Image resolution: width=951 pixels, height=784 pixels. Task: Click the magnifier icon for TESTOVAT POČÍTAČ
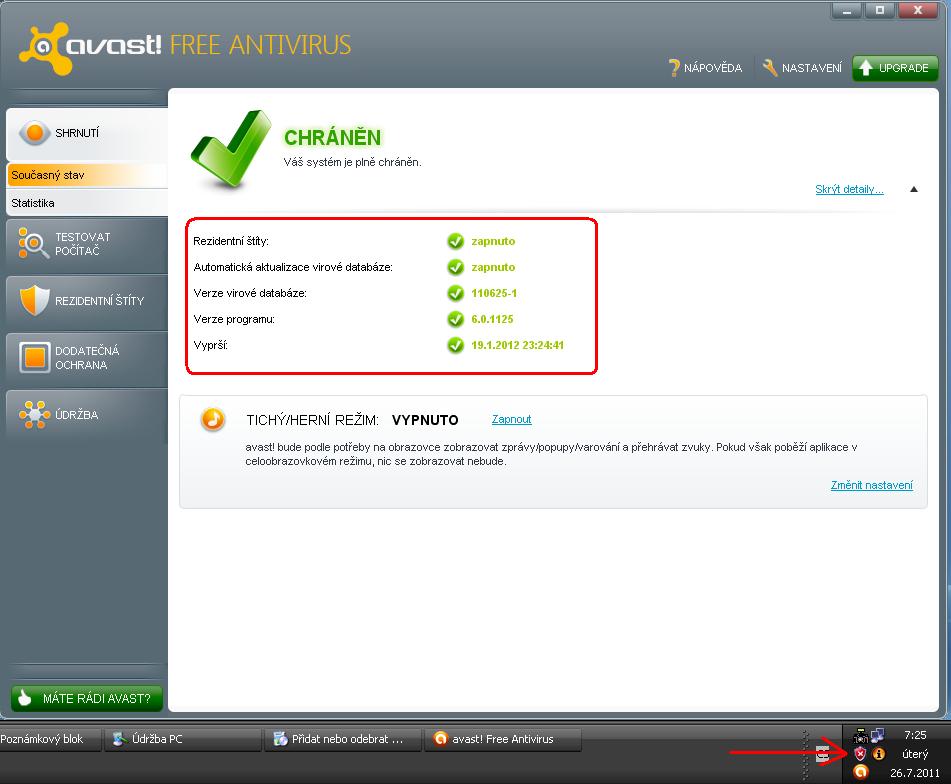(x=33, y=243)
